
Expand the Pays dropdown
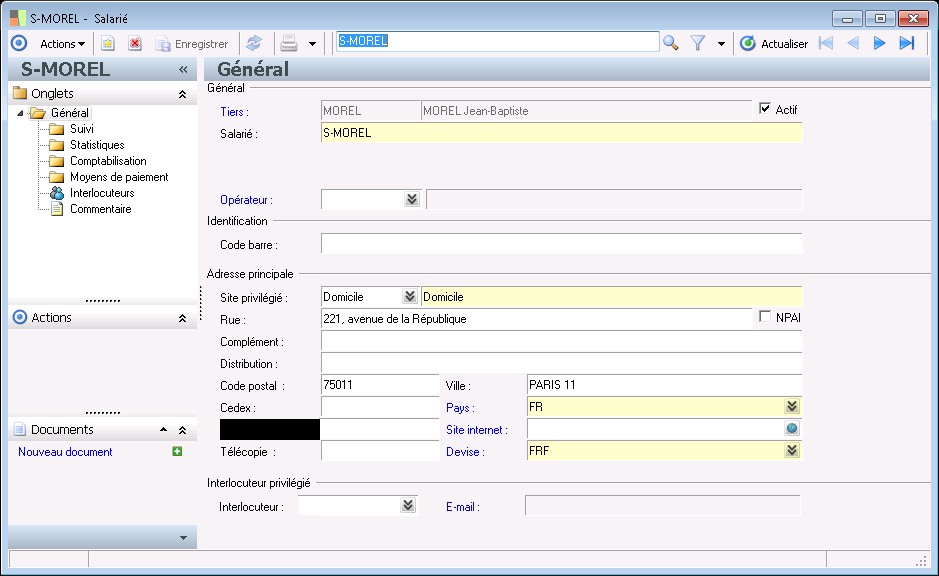[x=792, y=407]
